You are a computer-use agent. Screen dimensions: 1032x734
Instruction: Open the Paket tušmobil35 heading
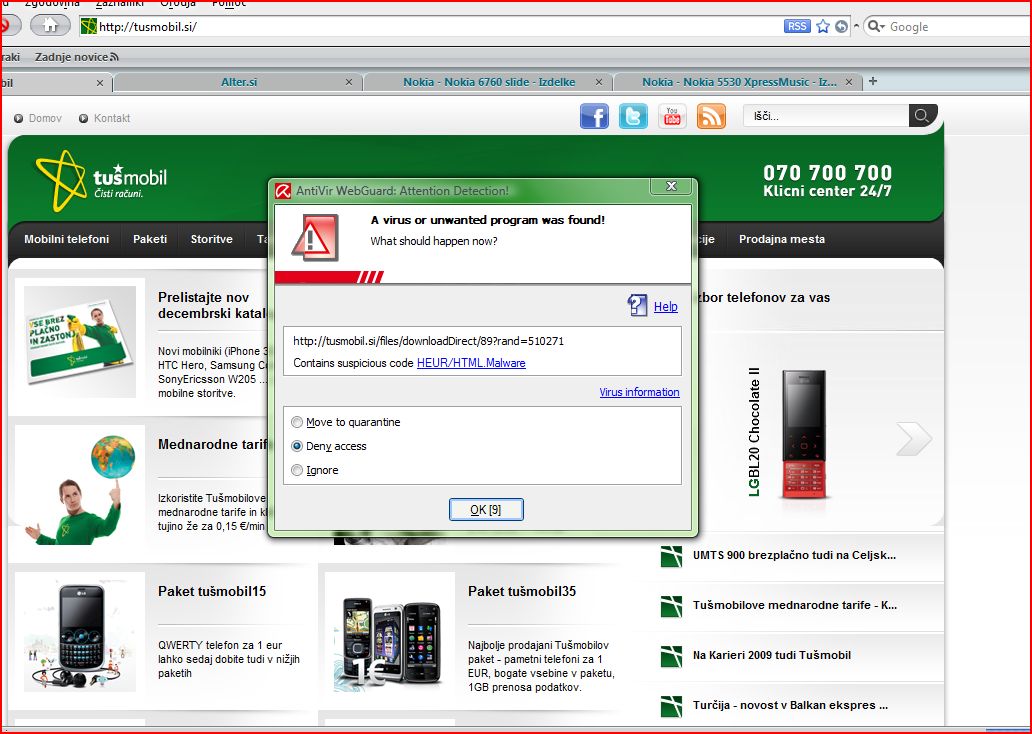pos(522,591)
